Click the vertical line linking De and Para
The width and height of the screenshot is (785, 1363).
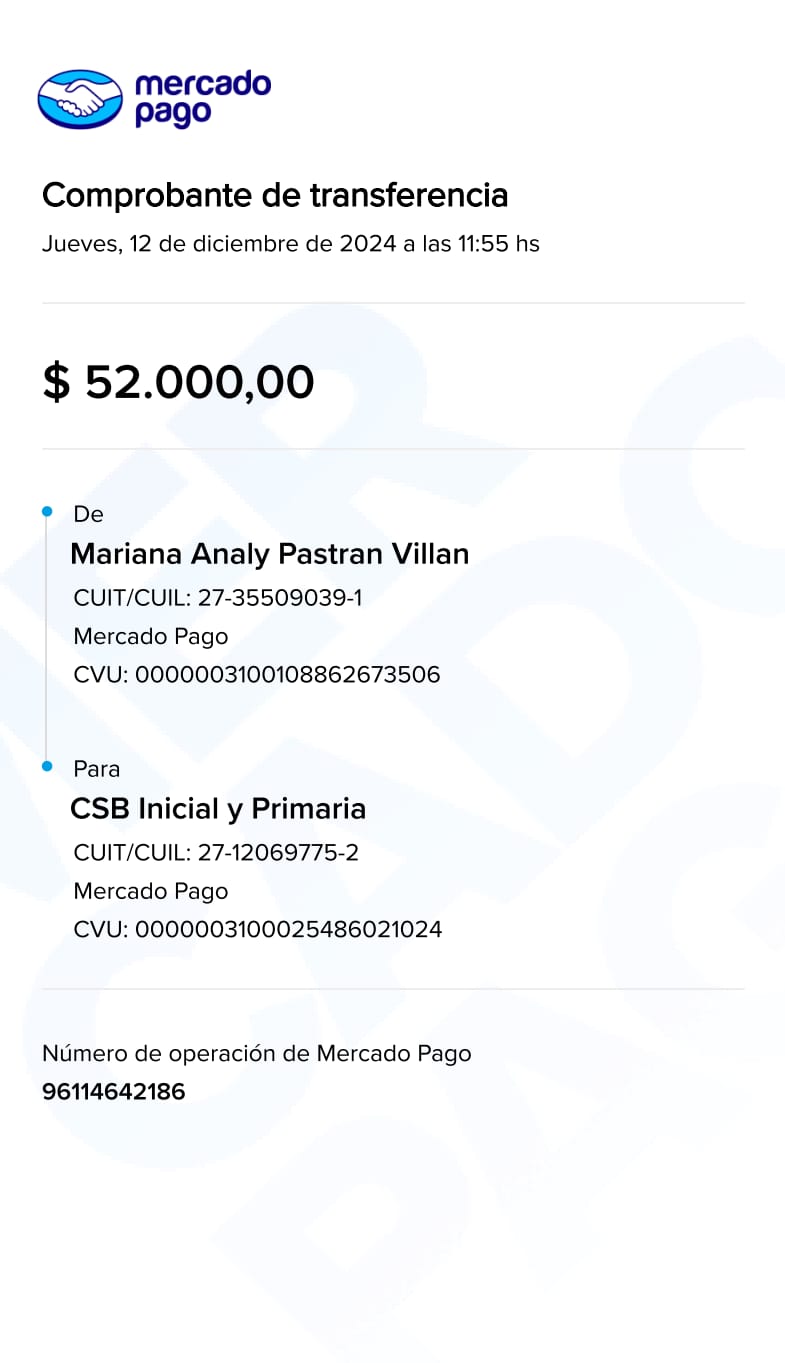[47, 640]
